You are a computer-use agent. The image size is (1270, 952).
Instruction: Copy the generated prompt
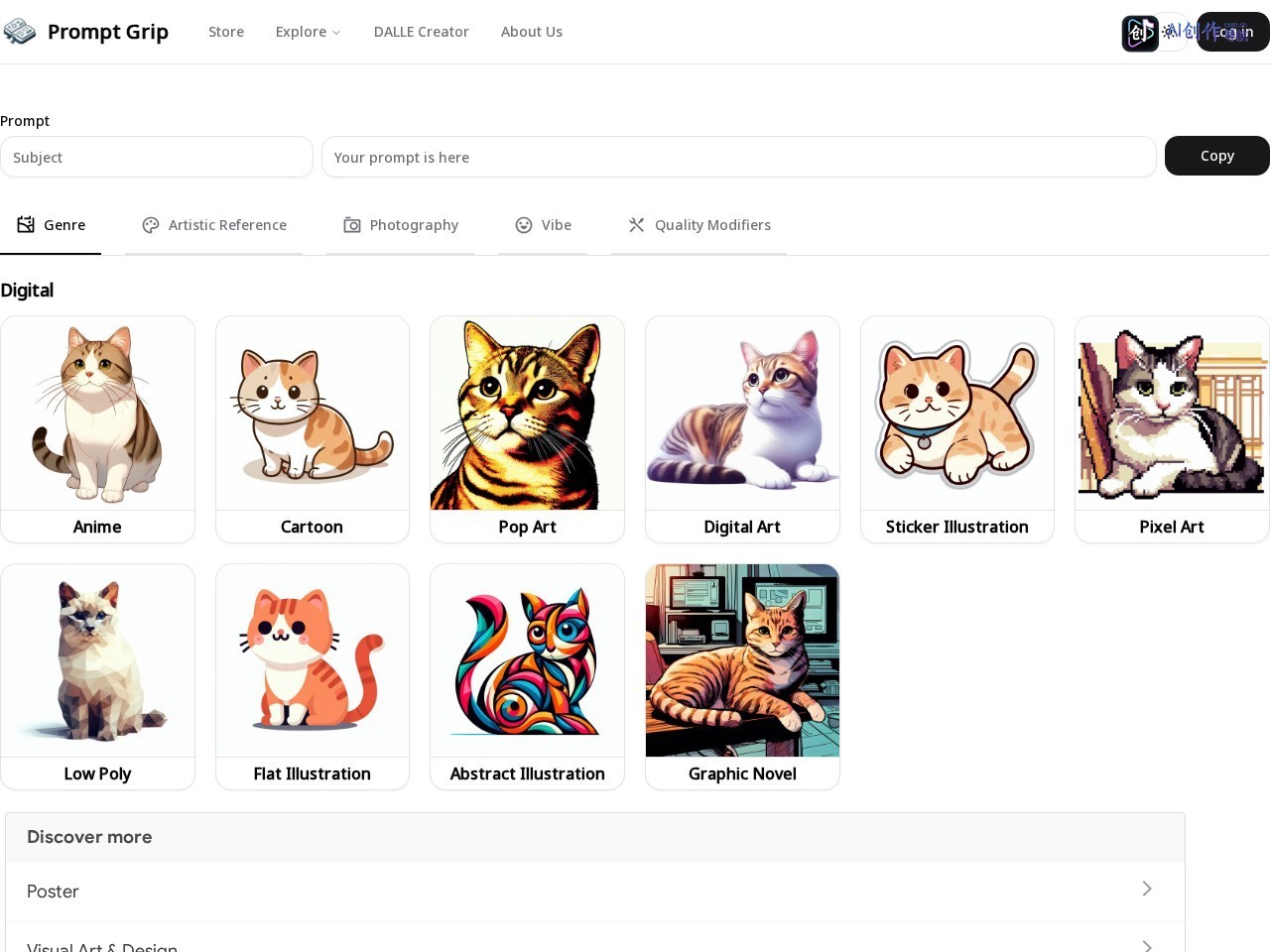tap(1217, 156)
